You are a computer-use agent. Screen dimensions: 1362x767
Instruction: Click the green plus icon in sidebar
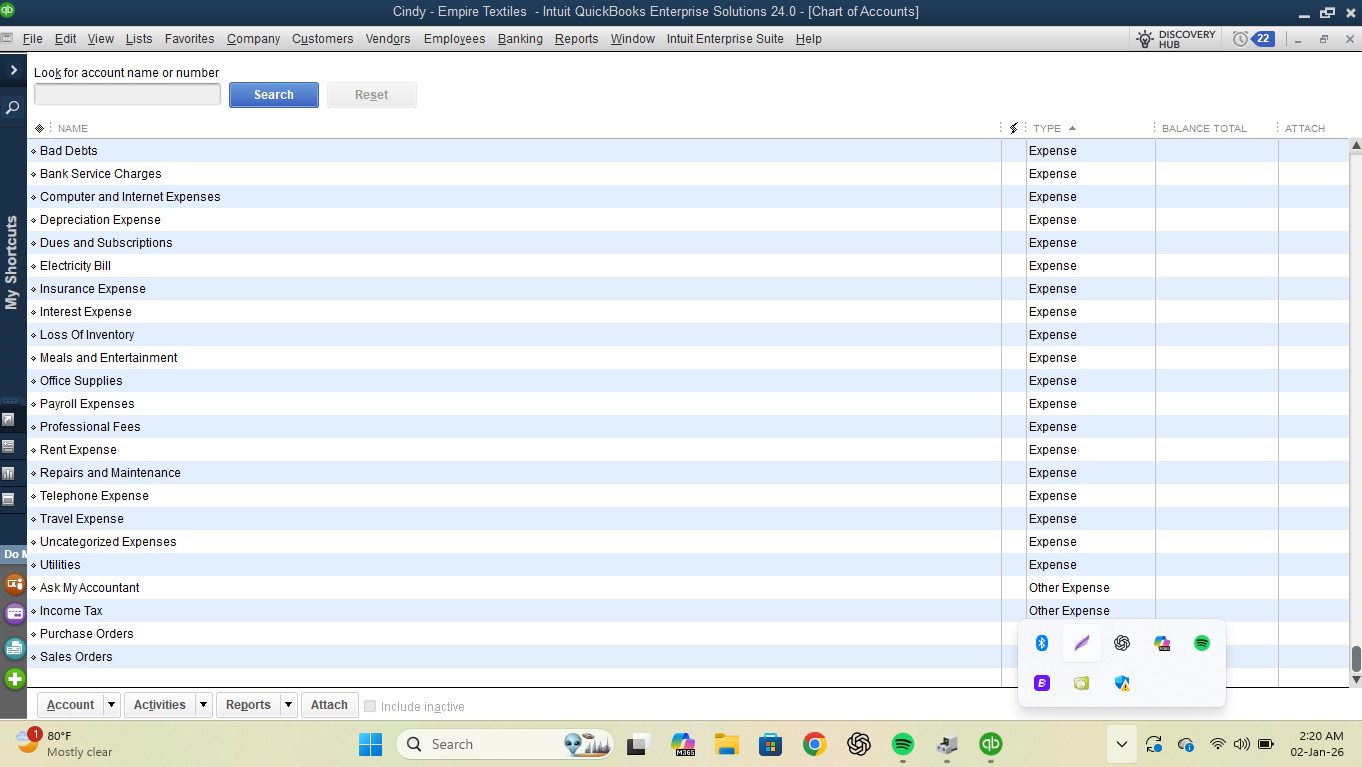click(x=14, y=680)
